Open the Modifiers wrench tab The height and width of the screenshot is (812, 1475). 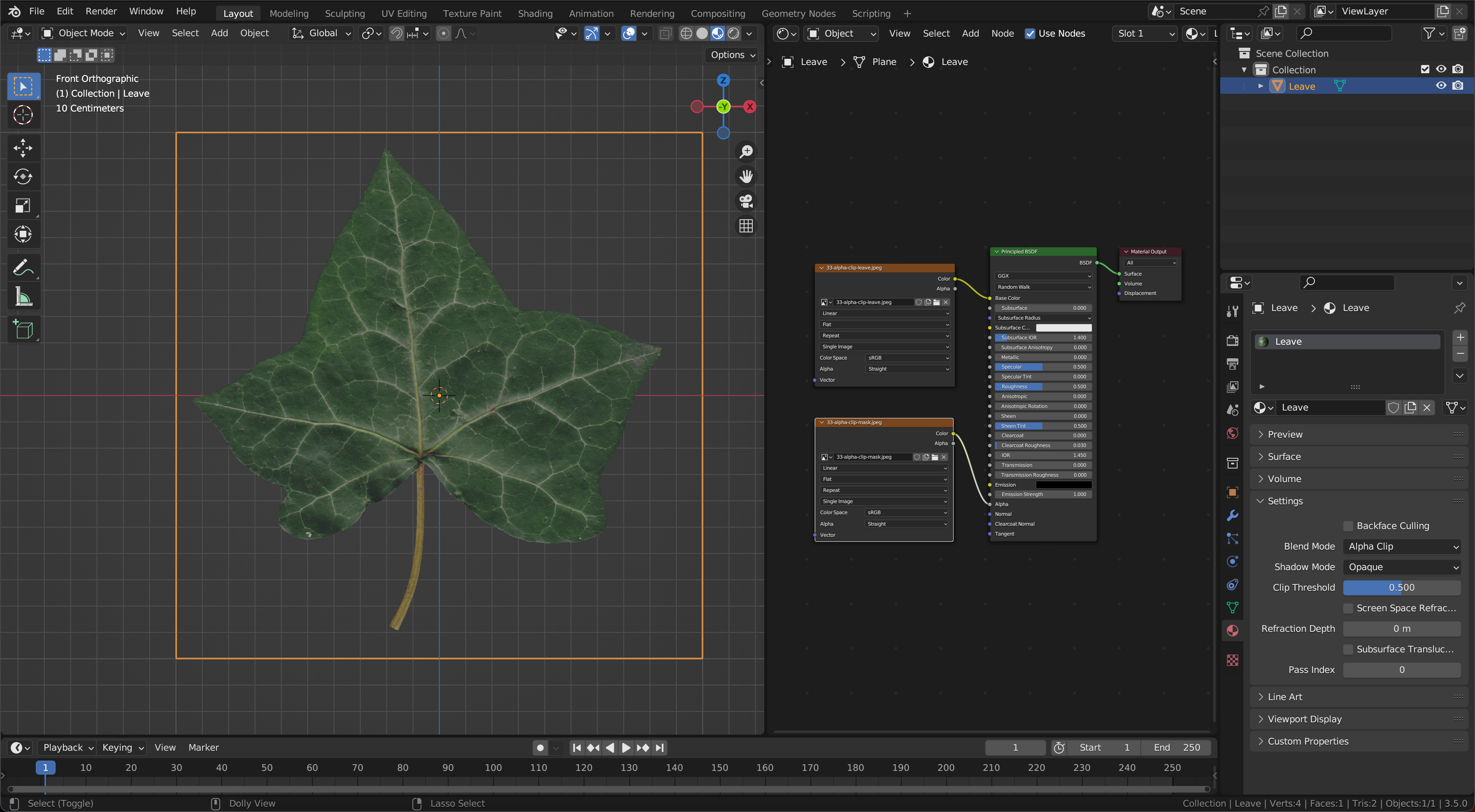[x=1232, y=515]
